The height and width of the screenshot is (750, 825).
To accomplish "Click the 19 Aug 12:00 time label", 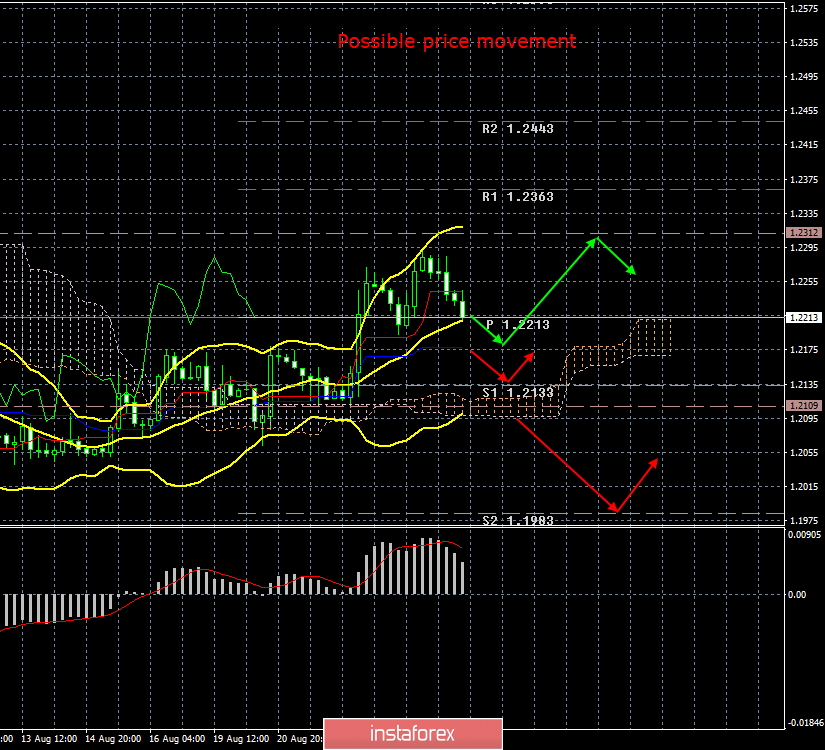I will [242, 739].
